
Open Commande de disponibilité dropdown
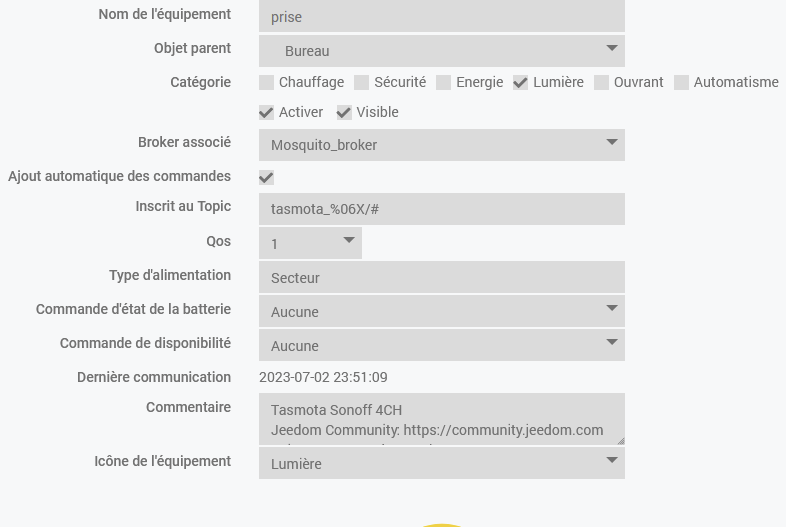pyautogui.click(x=441, y=345)
